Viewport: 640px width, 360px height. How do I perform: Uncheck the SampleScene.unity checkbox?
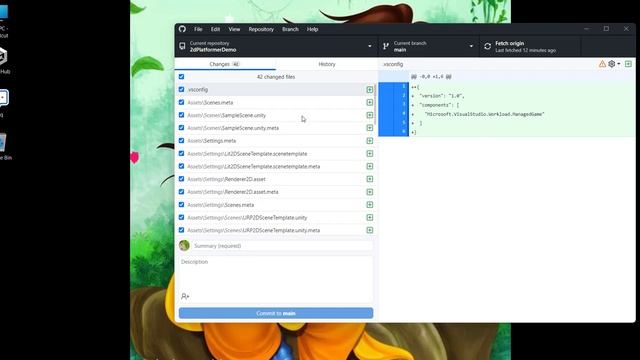click(181, 115)
